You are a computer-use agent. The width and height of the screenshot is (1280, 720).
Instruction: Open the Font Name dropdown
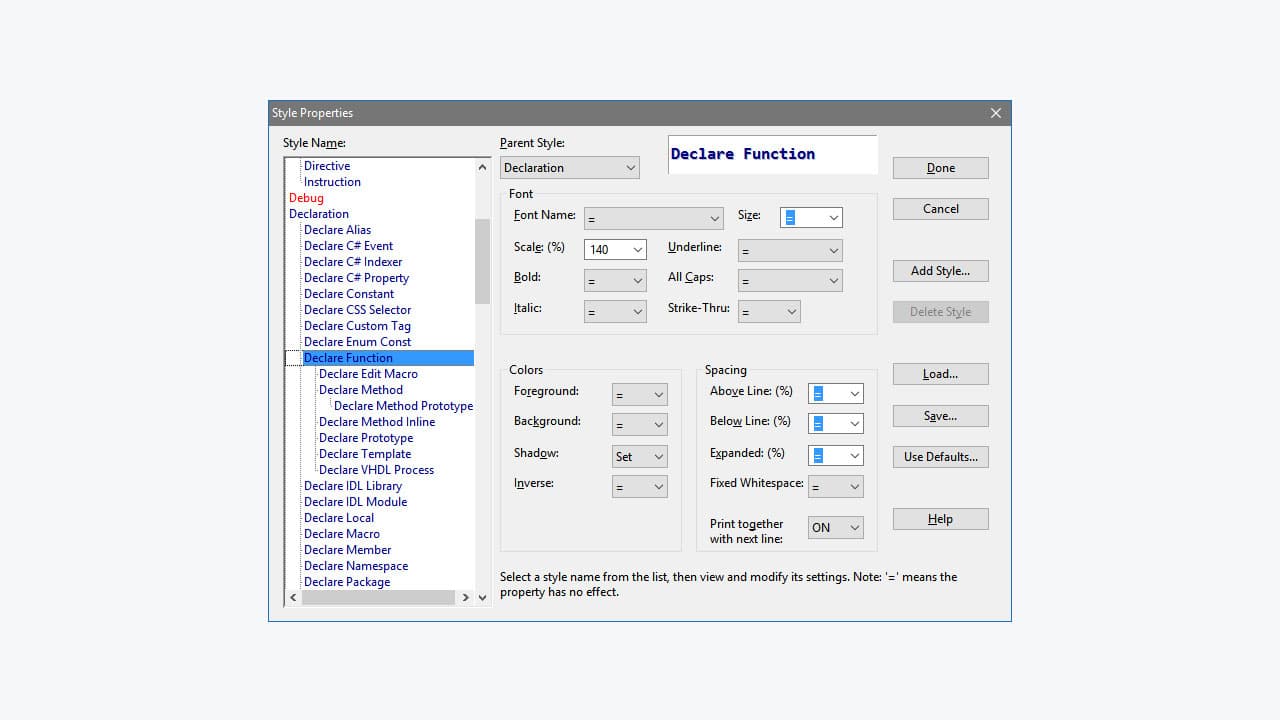(x=654, y=217)
